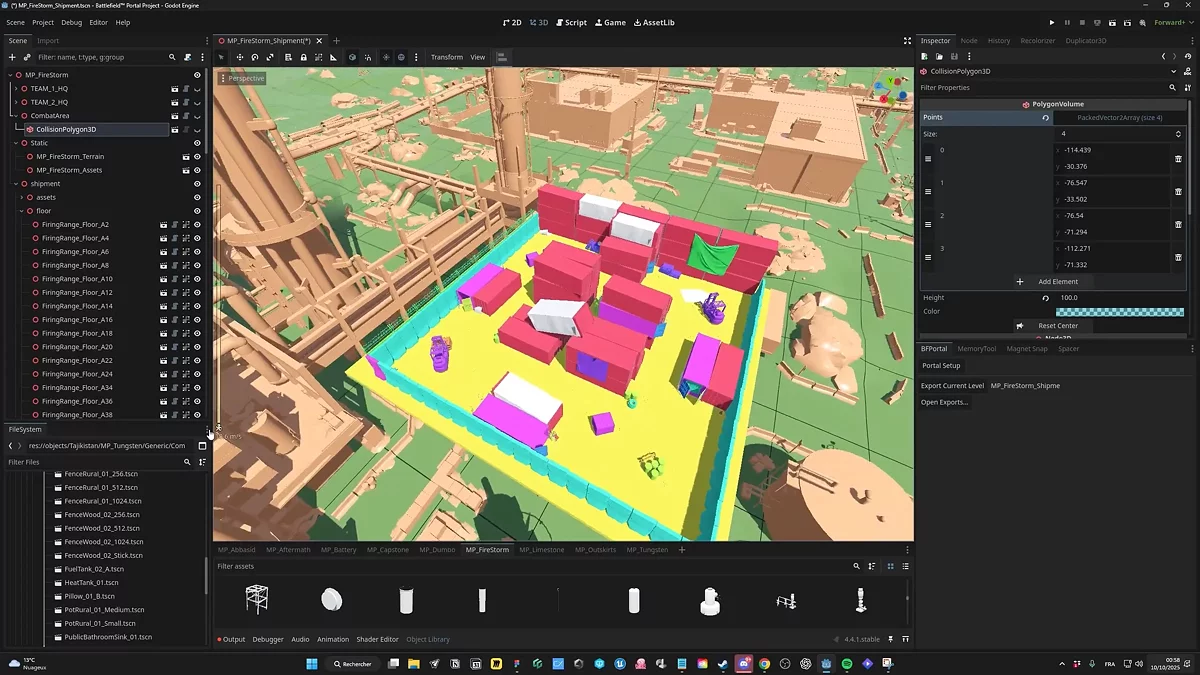Revert the Points property with reset arrow
Image resolution: width=1200 pixels, height=675 pixels.
click(x=1046, y=118)
